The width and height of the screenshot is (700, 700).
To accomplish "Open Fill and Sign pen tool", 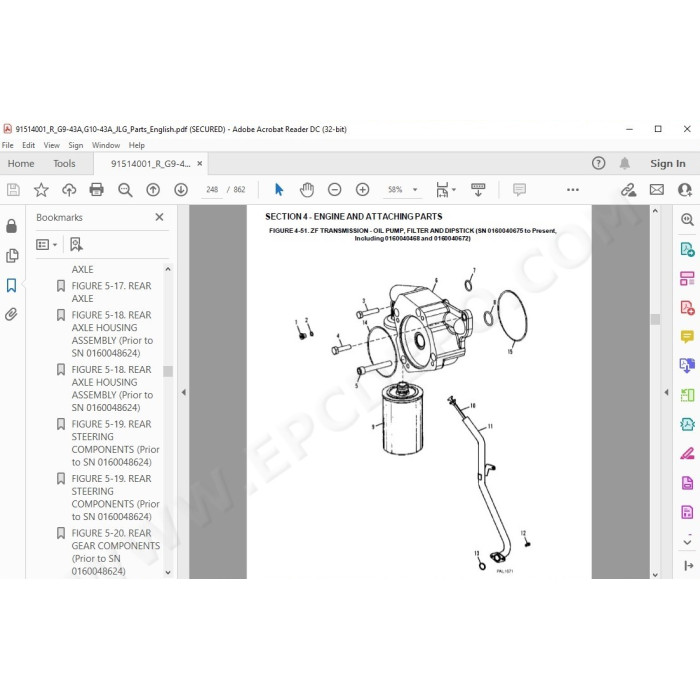I will pos(687,454).
